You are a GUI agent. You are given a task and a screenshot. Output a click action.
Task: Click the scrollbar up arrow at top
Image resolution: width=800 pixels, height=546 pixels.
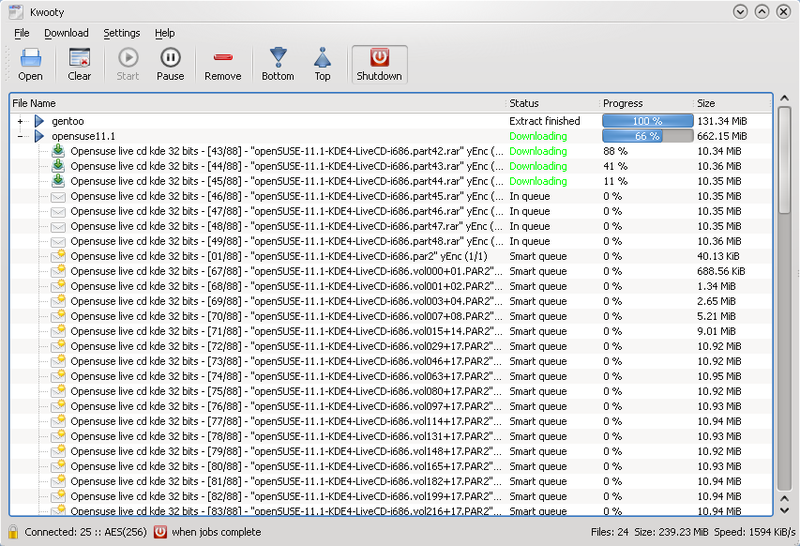point(785,98)
